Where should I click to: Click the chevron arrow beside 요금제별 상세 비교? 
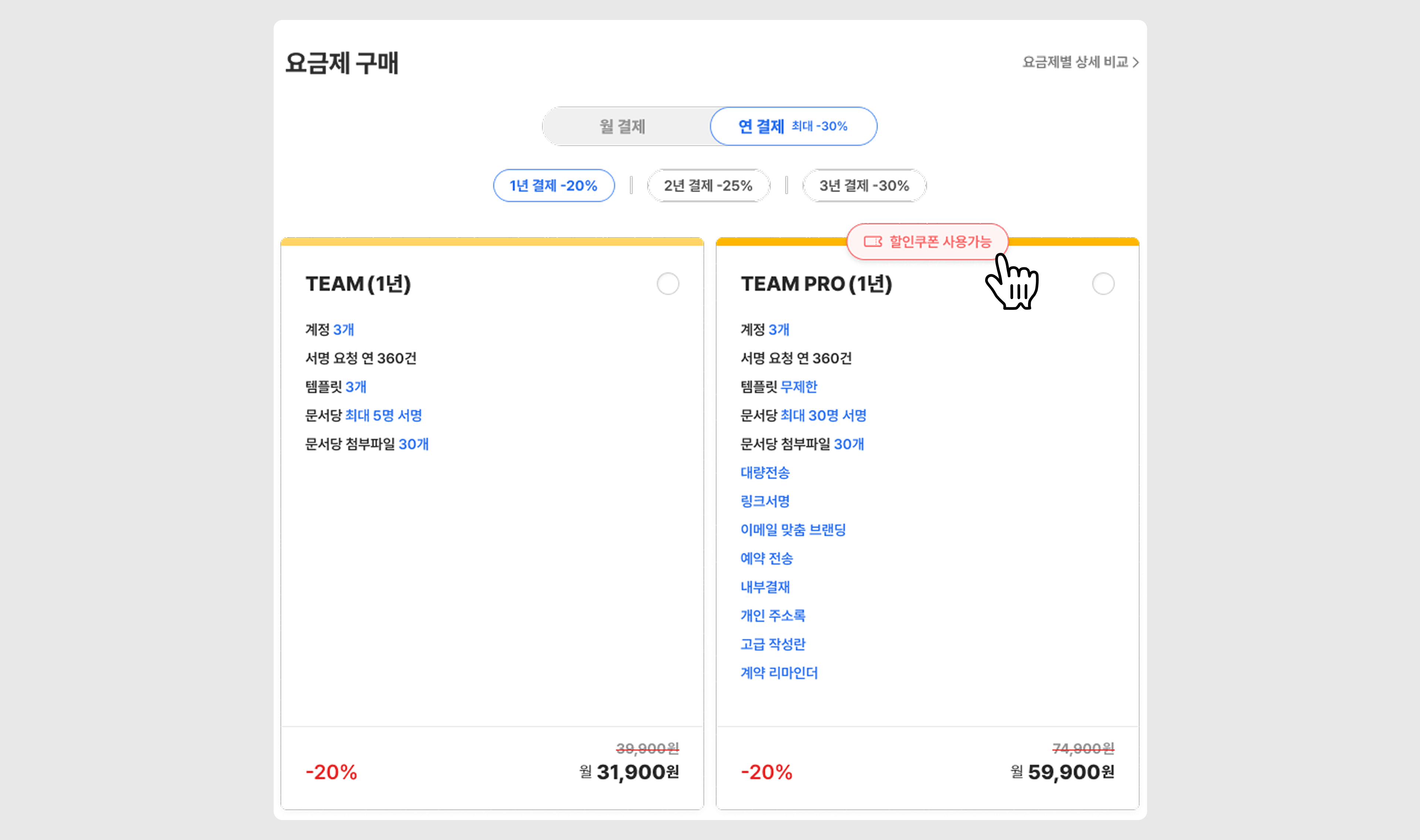[1135, 62]
